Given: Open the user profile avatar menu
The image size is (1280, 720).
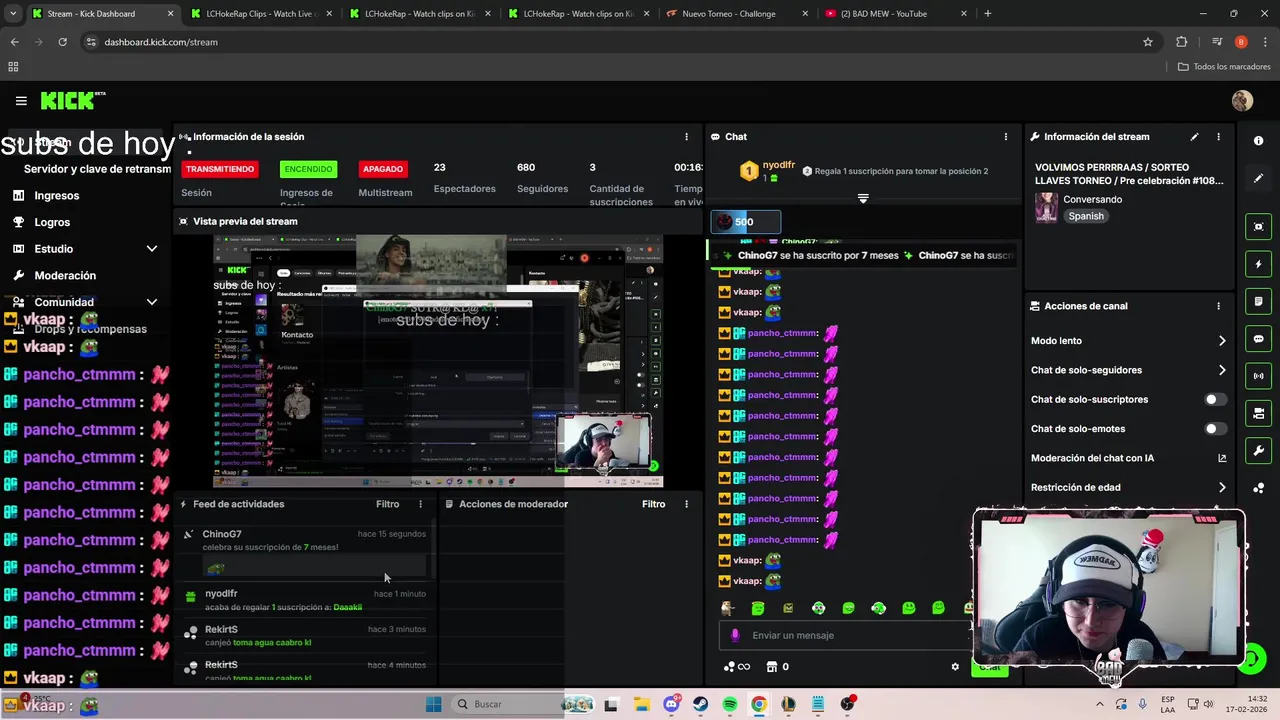Looking at the screenshot, I should pos(1242,101).
